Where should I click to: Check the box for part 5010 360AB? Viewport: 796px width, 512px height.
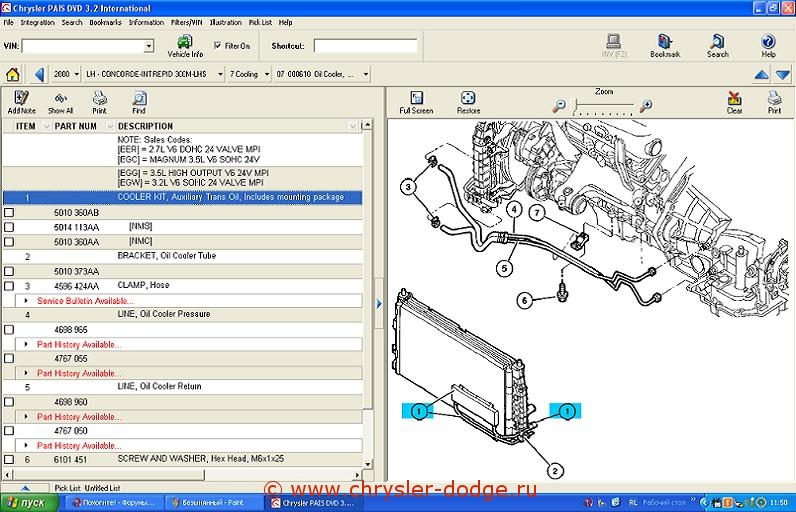pos(9,213)
